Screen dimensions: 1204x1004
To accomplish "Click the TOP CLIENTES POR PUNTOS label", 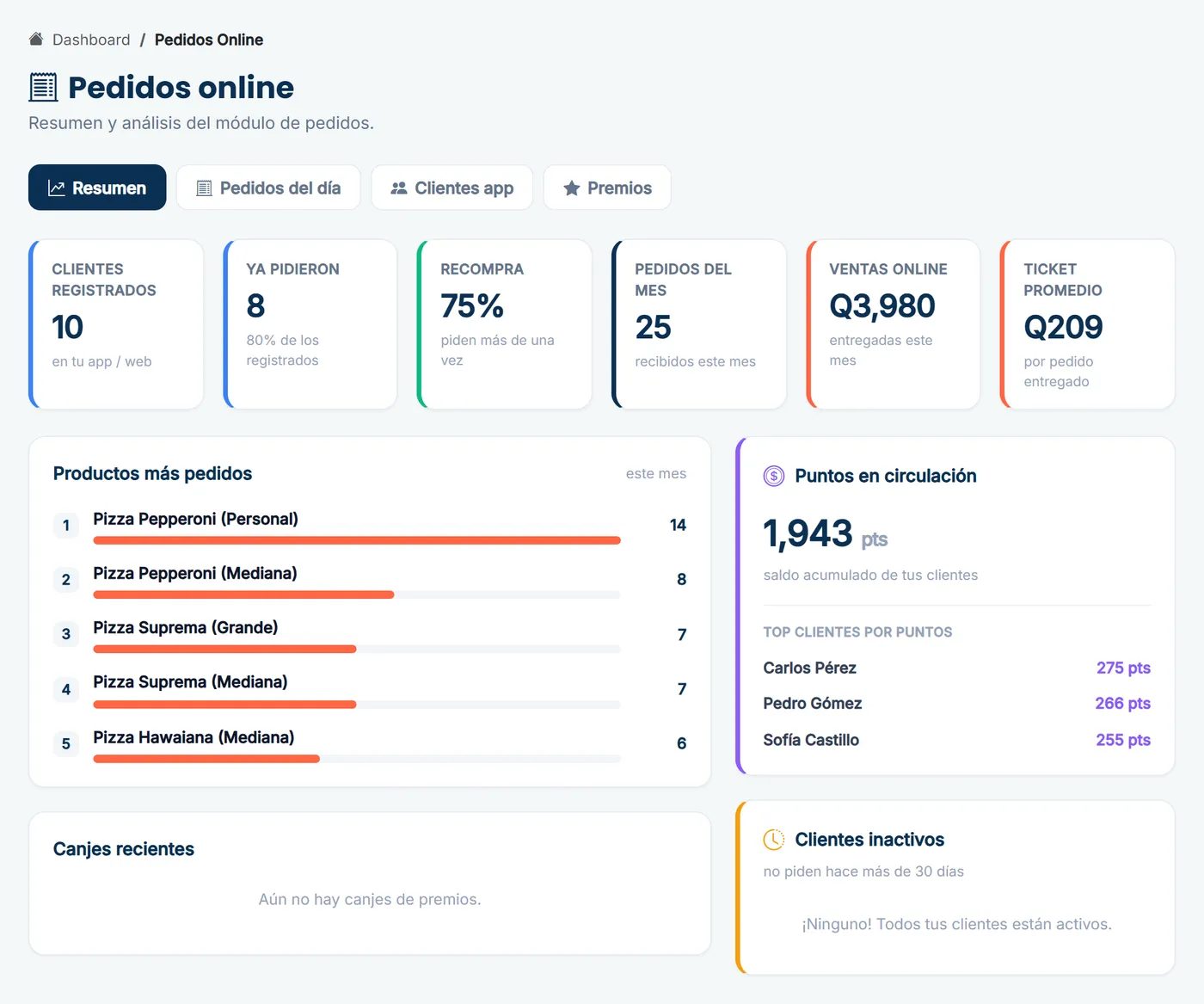I will [x=857, y=631].
